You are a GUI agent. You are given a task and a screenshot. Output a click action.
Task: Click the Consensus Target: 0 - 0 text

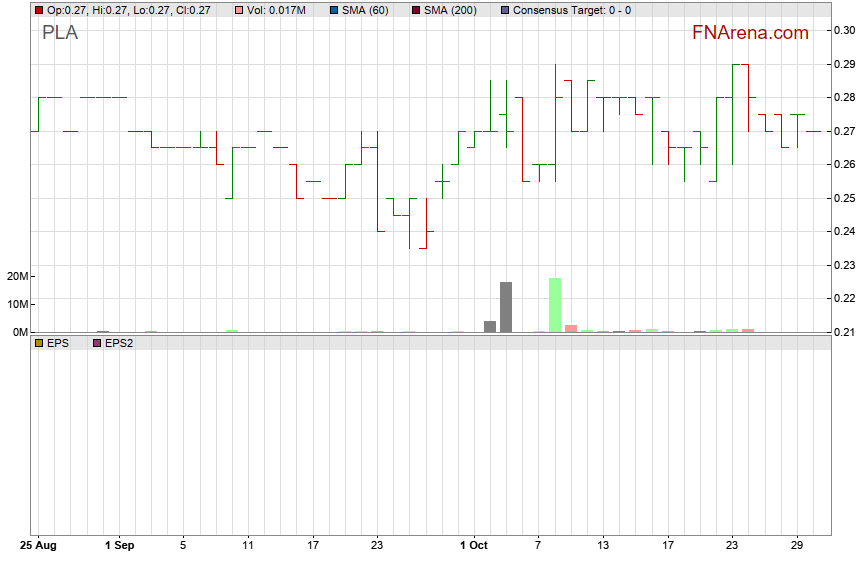click(572, 10)
